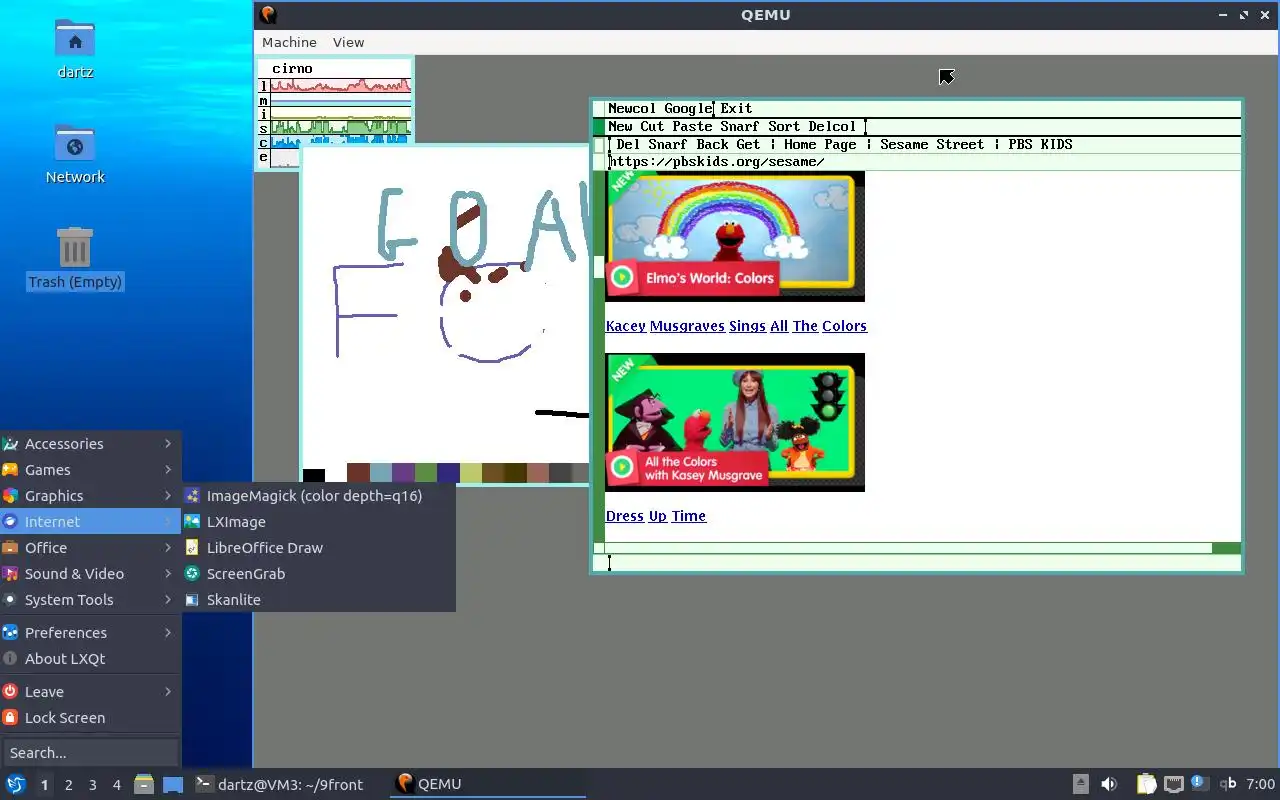Open the Elmo's World: Colors thumbnail
Viewport: 1280px width, 800px height.
pos(735,236)
